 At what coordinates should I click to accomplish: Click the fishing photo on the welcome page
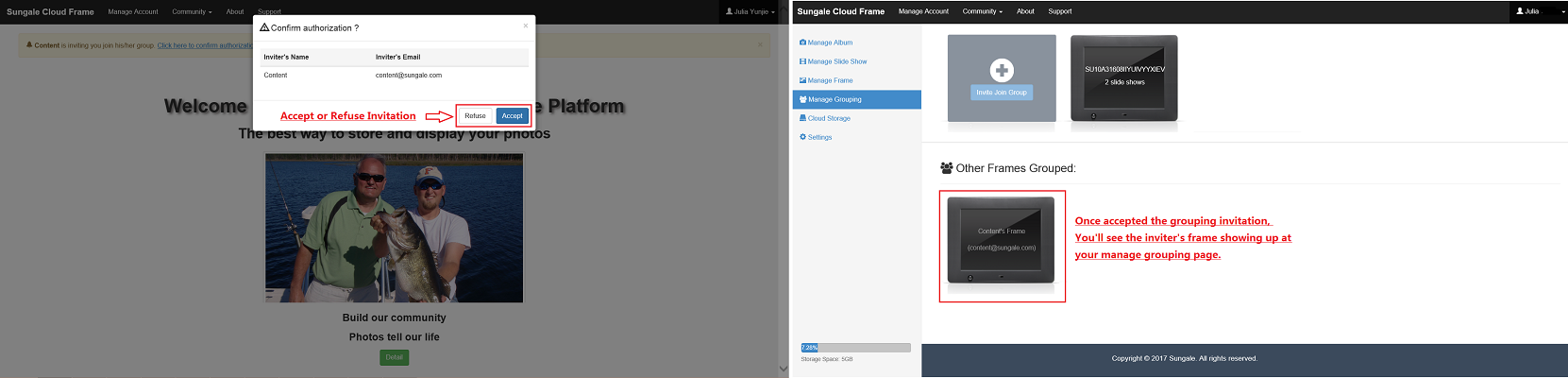394,228
